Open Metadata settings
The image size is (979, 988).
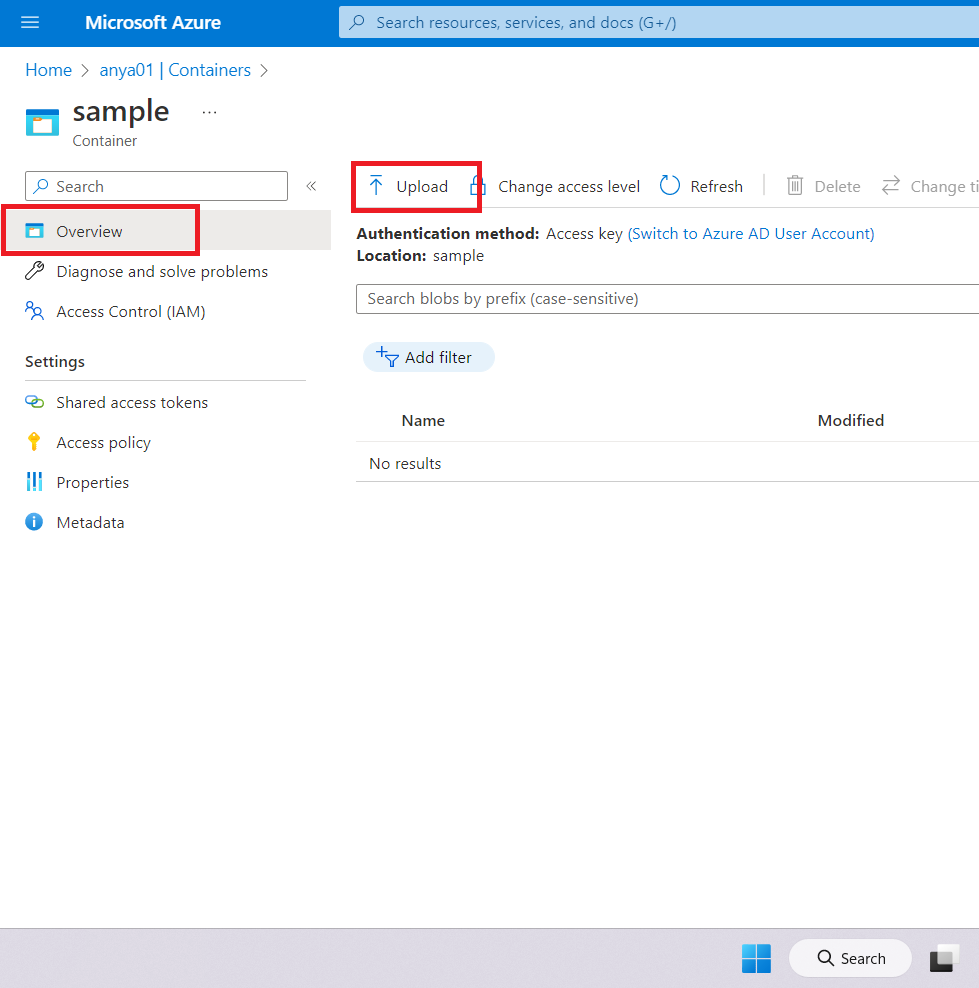90,522
